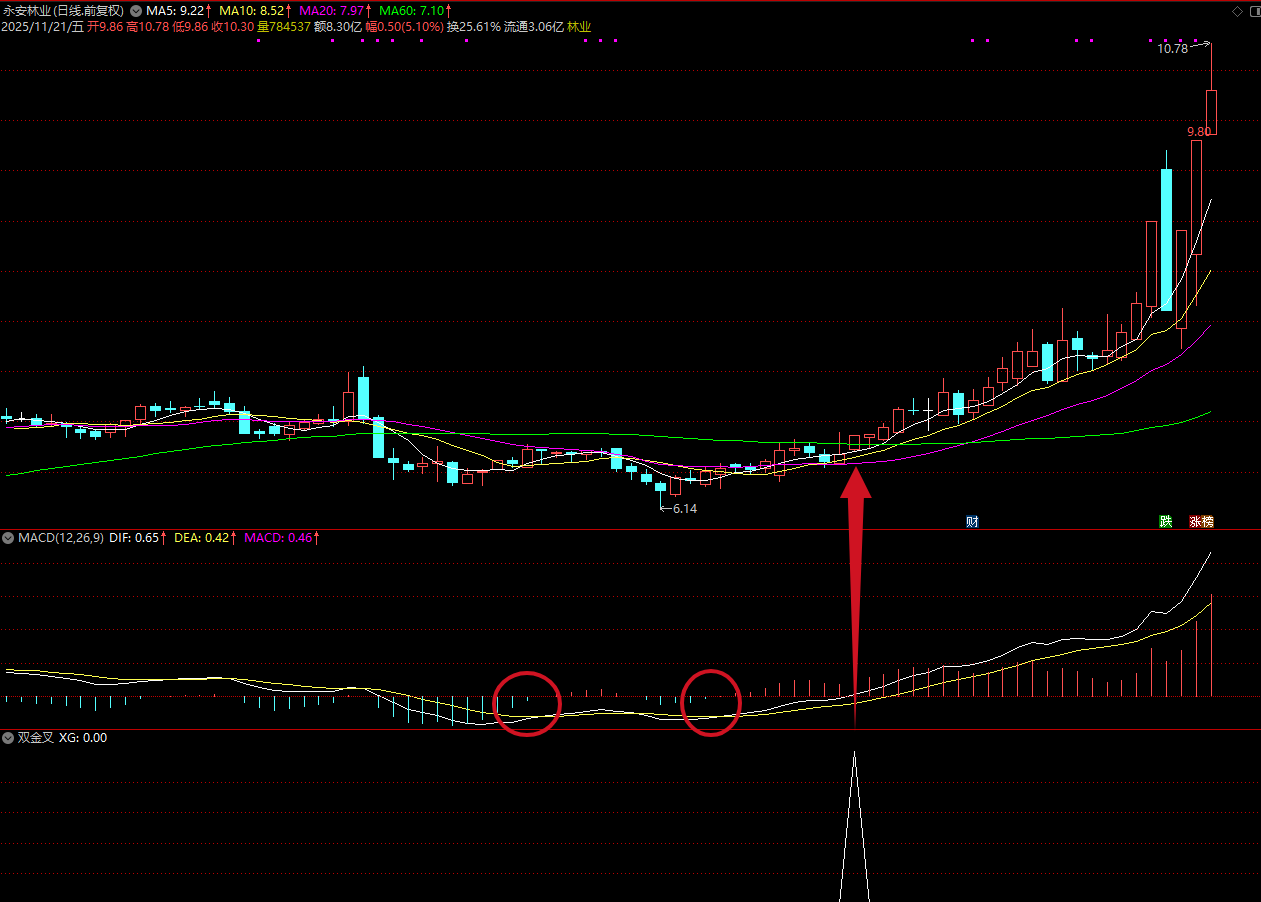Click the split-panel layout icon at top right
Viewport: 1261px width, 902px height.
pyautogui.click(x=1252, y=10)
